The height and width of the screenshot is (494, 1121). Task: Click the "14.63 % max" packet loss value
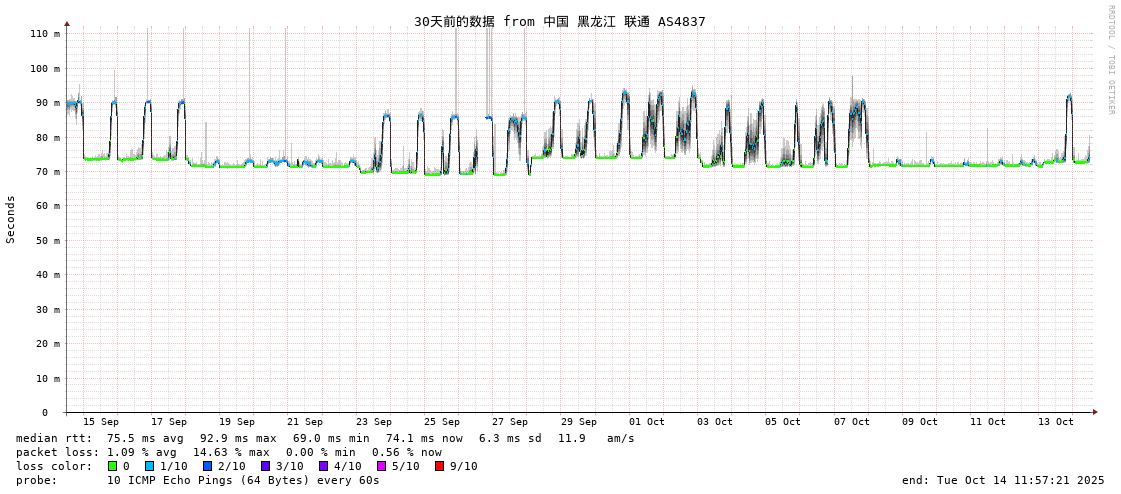point(231,453)
